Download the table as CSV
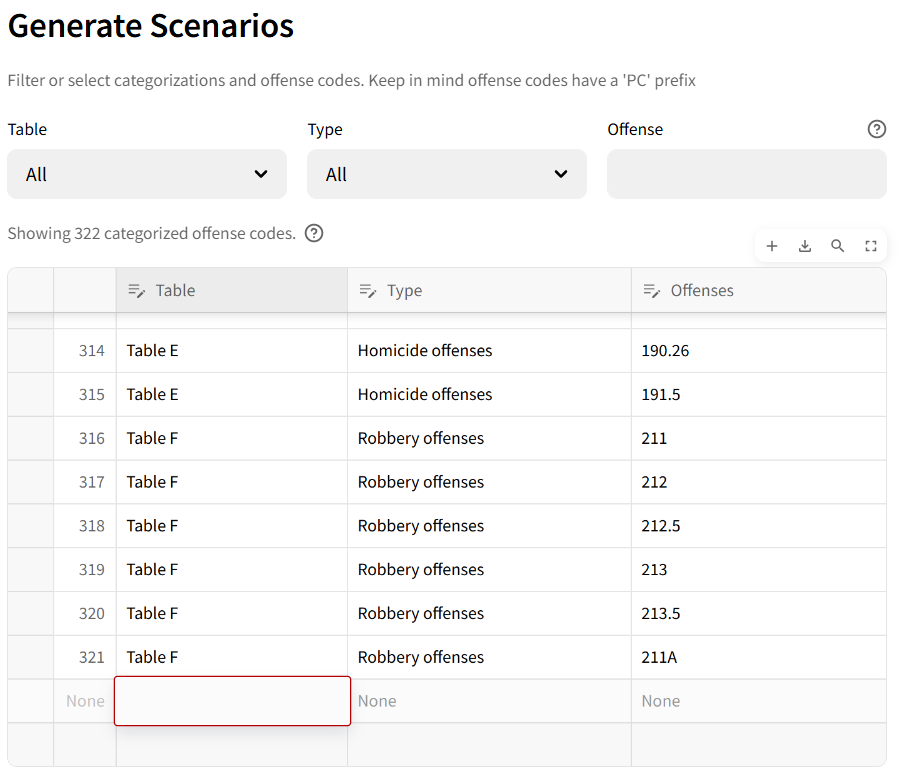This screenshot has height=780, width=910. point(805,246)
